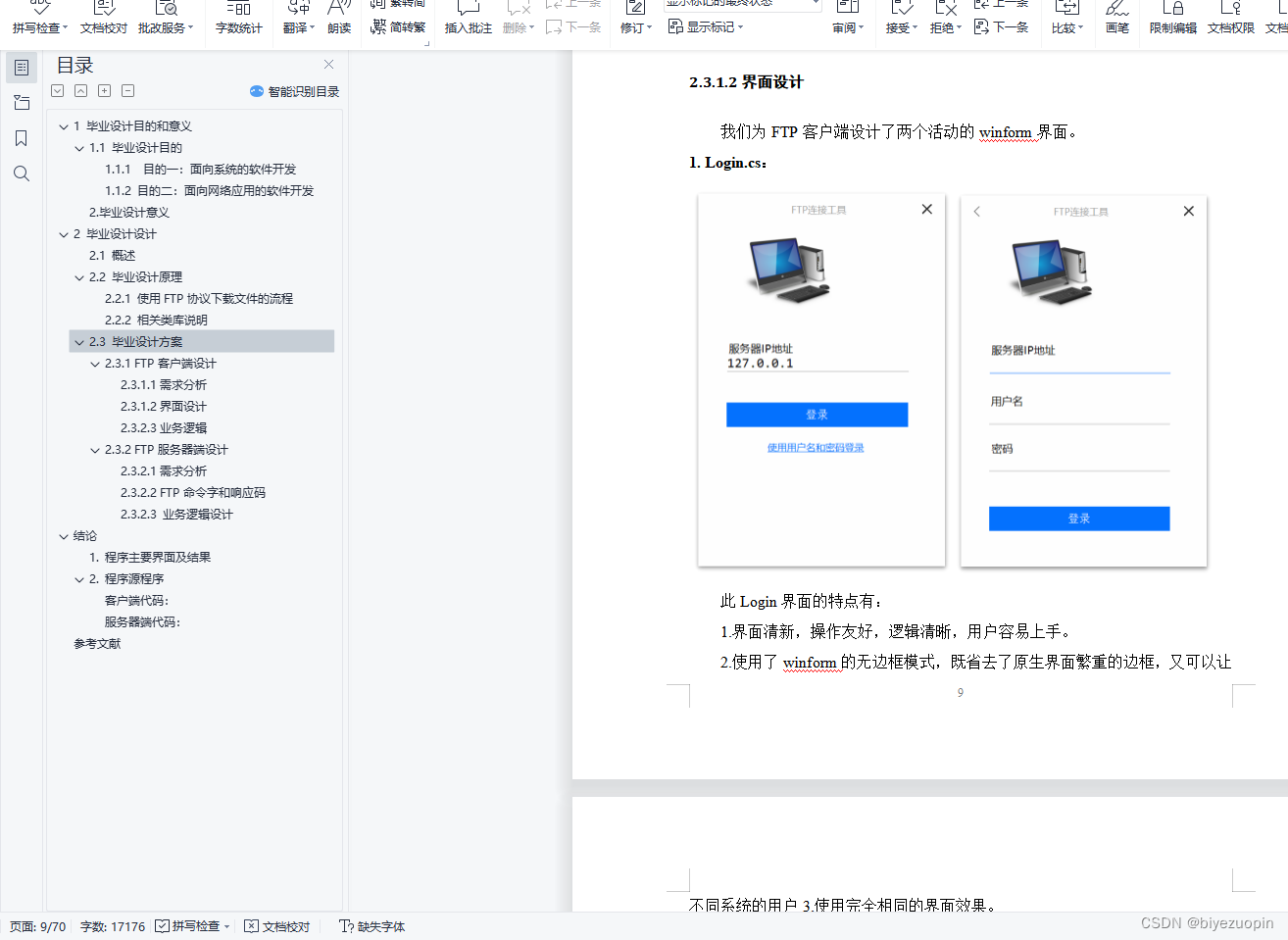The width and height of the screenshot is (1288, 940).
Task: Open 文档权限 document permissions
Action: [1231, 18]
